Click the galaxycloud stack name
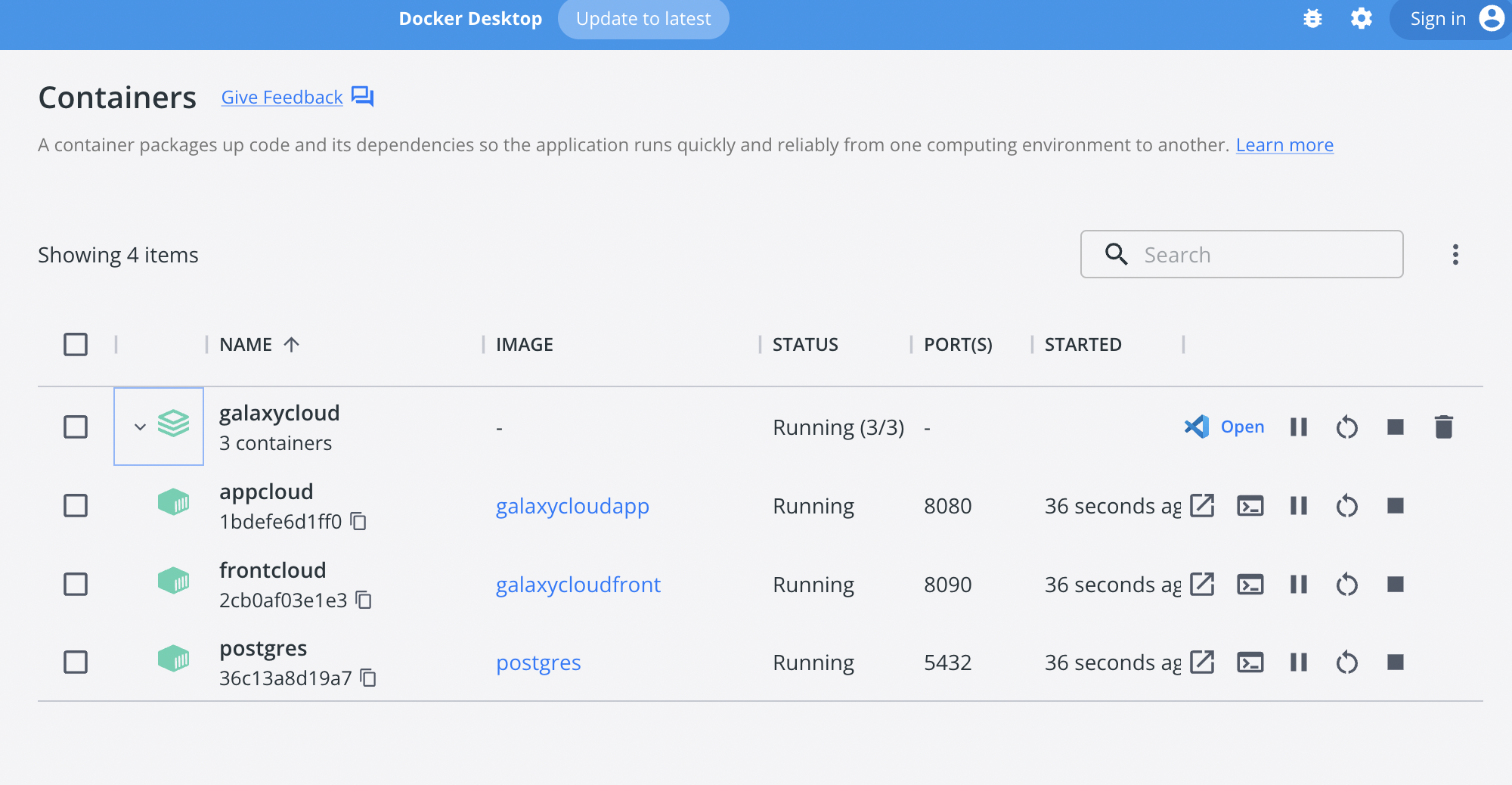Viewport: 1512px width, 785px height. pyautogui.click(x=280, y=413)
